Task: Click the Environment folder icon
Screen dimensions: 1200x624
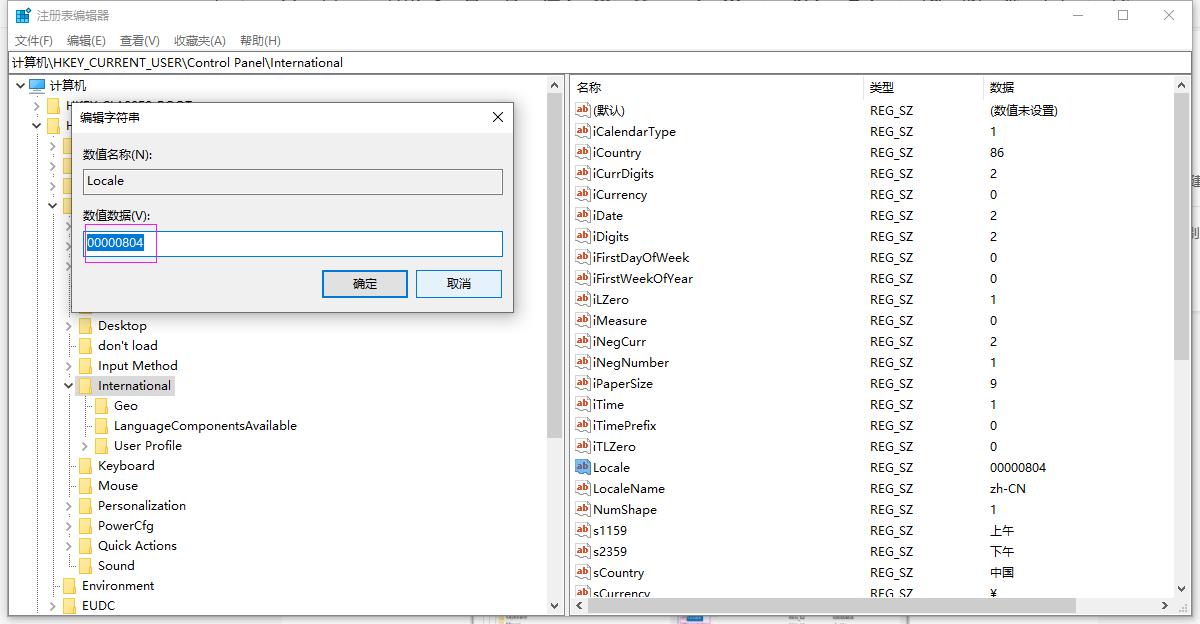Action: [x=68, y=585]
